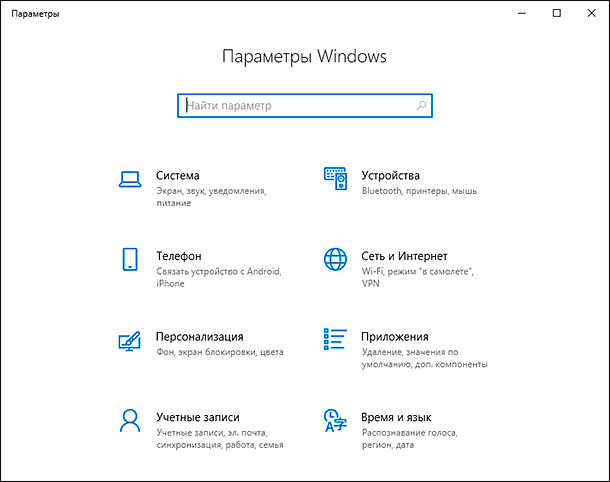Click the Учетные записи person icon
The width and height of the screenshot is (610, 482).
coord(130,421)
